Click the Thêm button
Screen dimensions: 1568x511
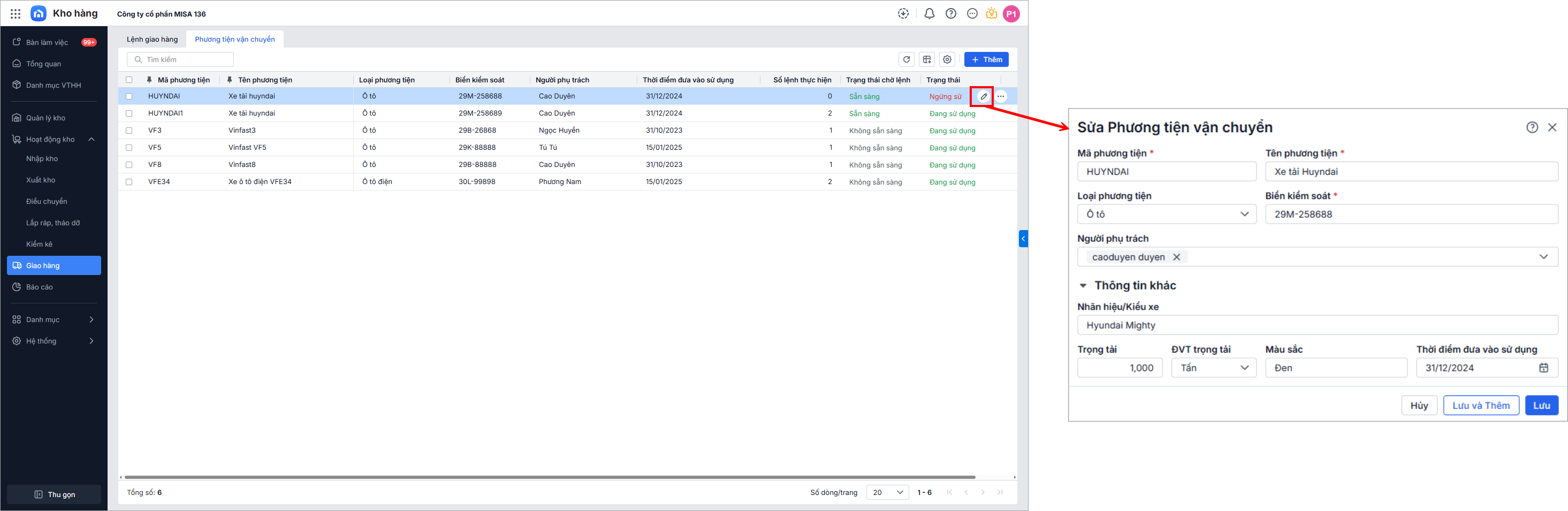(x=986, y=59)
